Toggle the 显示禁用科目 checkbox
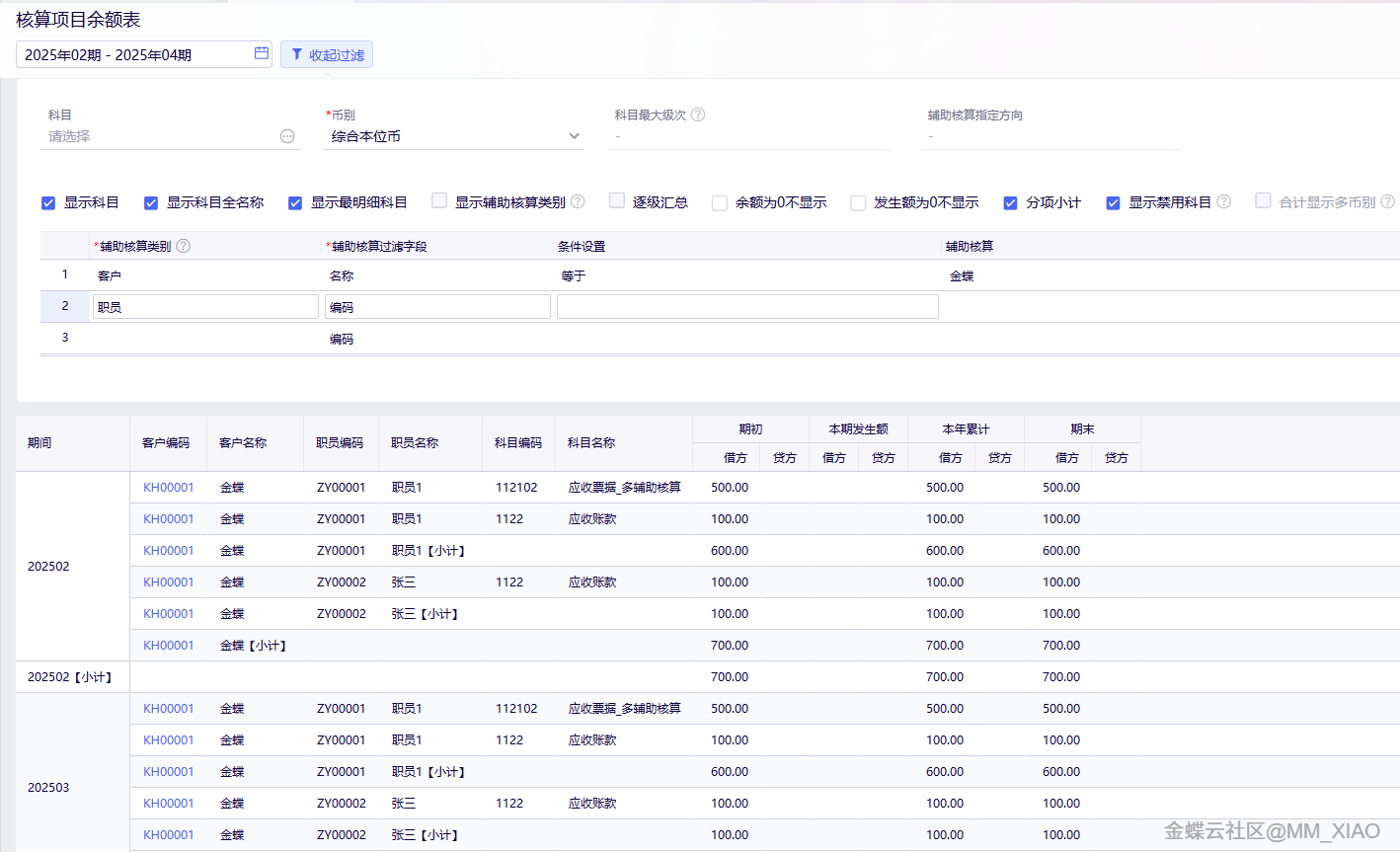1400x852 pixels. [x=1113, y=202]
